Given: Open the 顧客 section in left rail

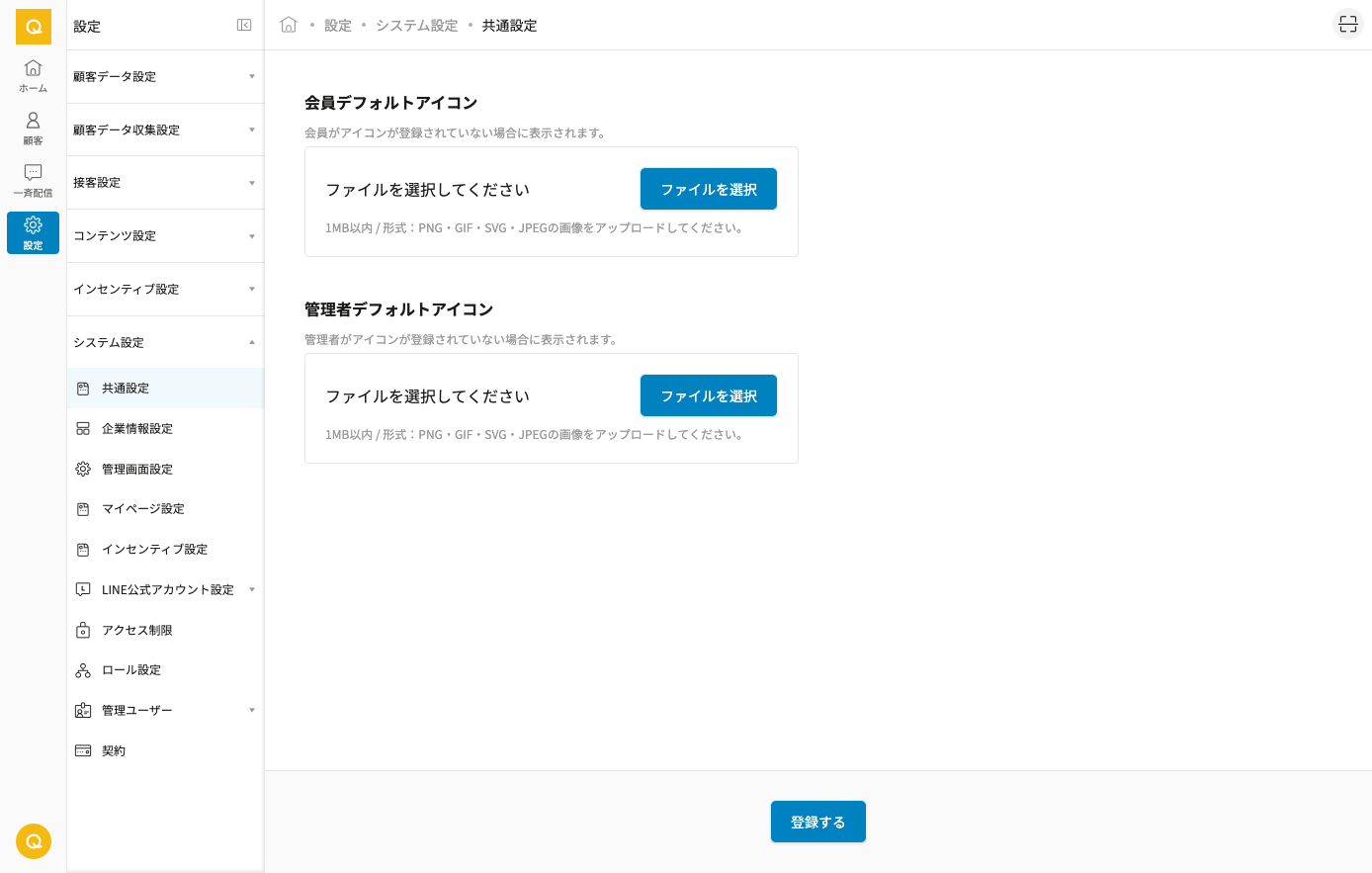Looking at the screenshot, I should (33, 128).
